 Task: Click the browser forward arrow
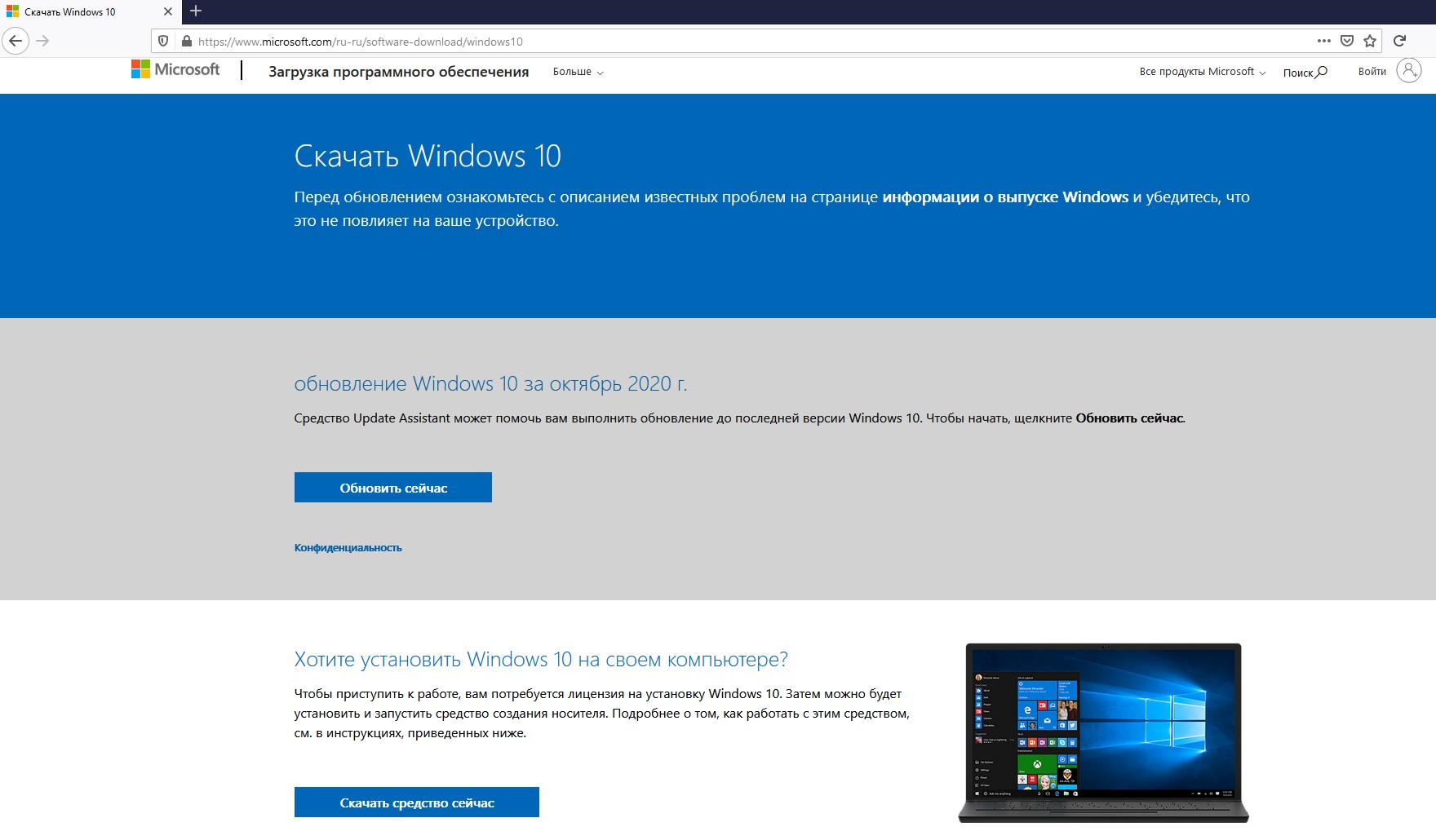pos(43,41)
